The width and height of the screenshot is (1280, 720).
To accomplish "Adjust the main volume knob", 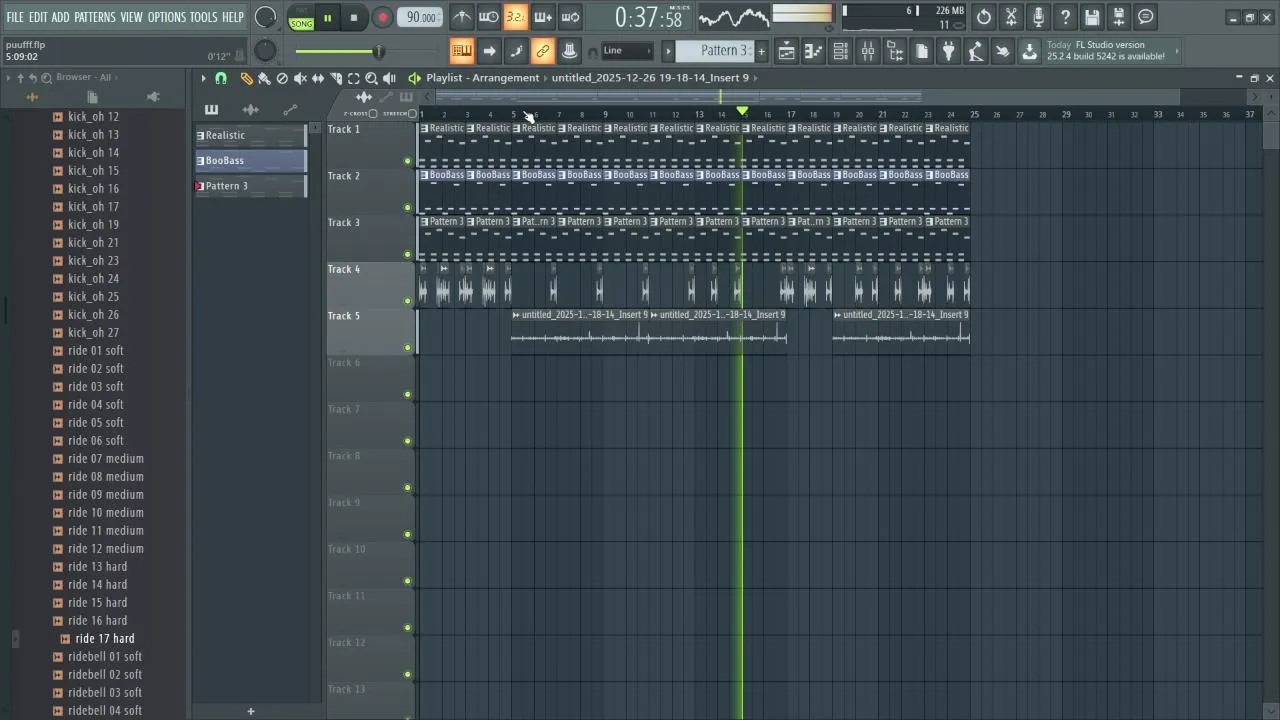I will tap(265, 17).
